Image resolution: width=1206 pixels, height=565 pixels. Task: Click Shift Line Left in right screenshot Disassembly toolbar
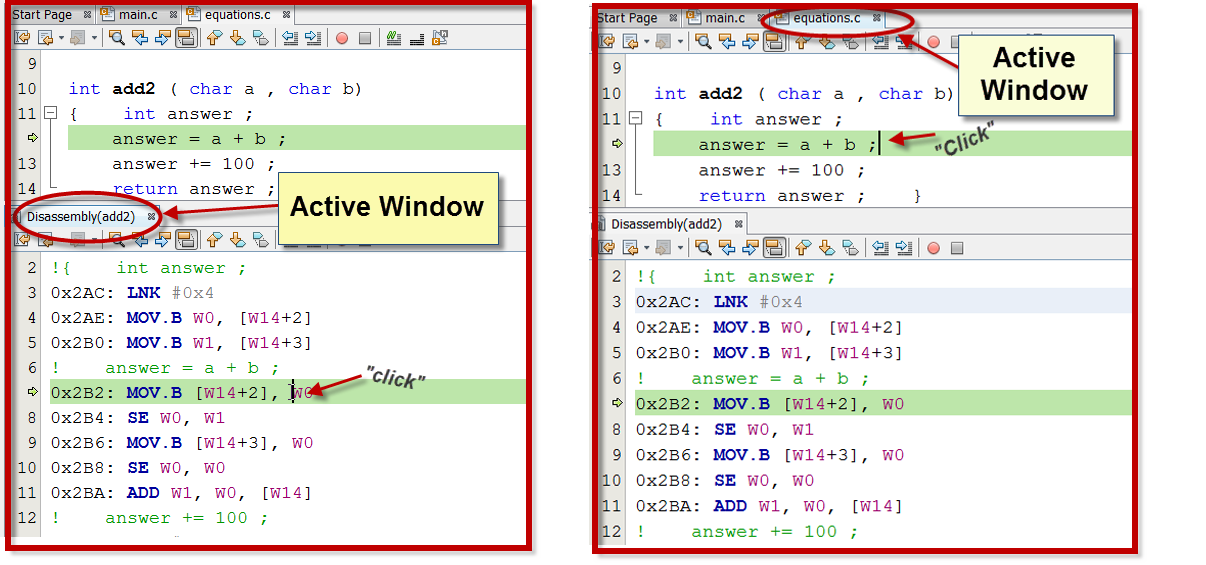tap(880, 247)
